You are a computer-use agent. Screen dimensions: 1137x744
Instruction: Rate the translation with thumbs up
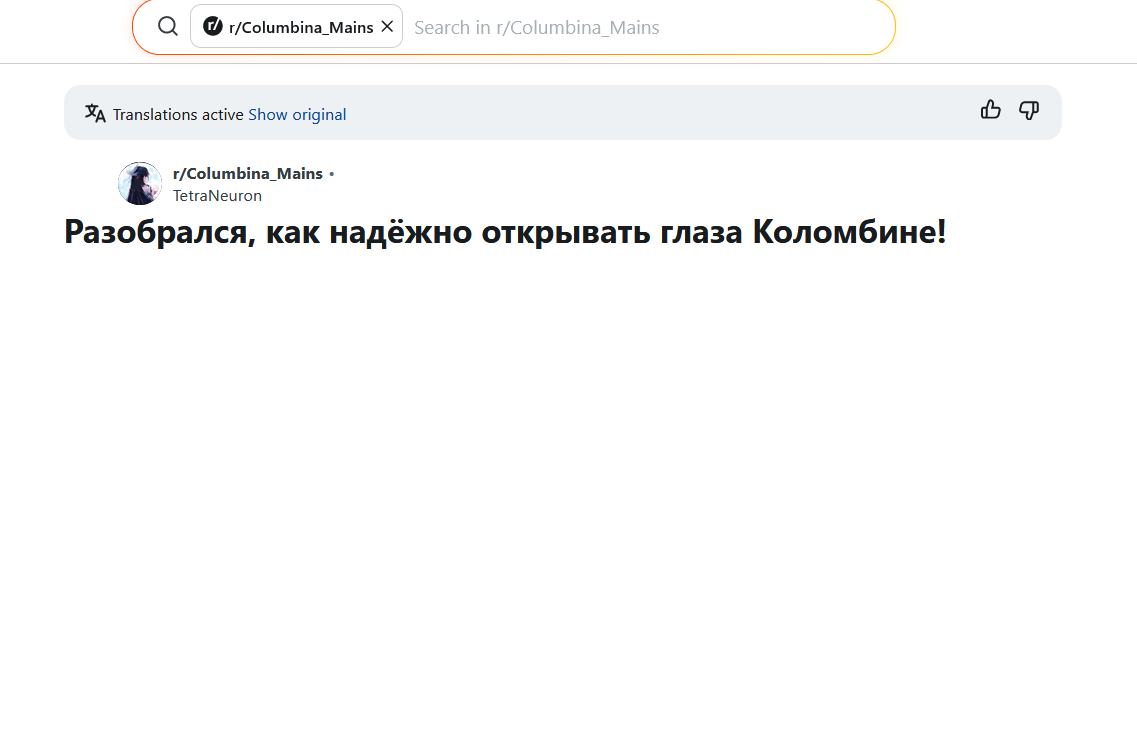pyautogui.click(x=990, y=110)
